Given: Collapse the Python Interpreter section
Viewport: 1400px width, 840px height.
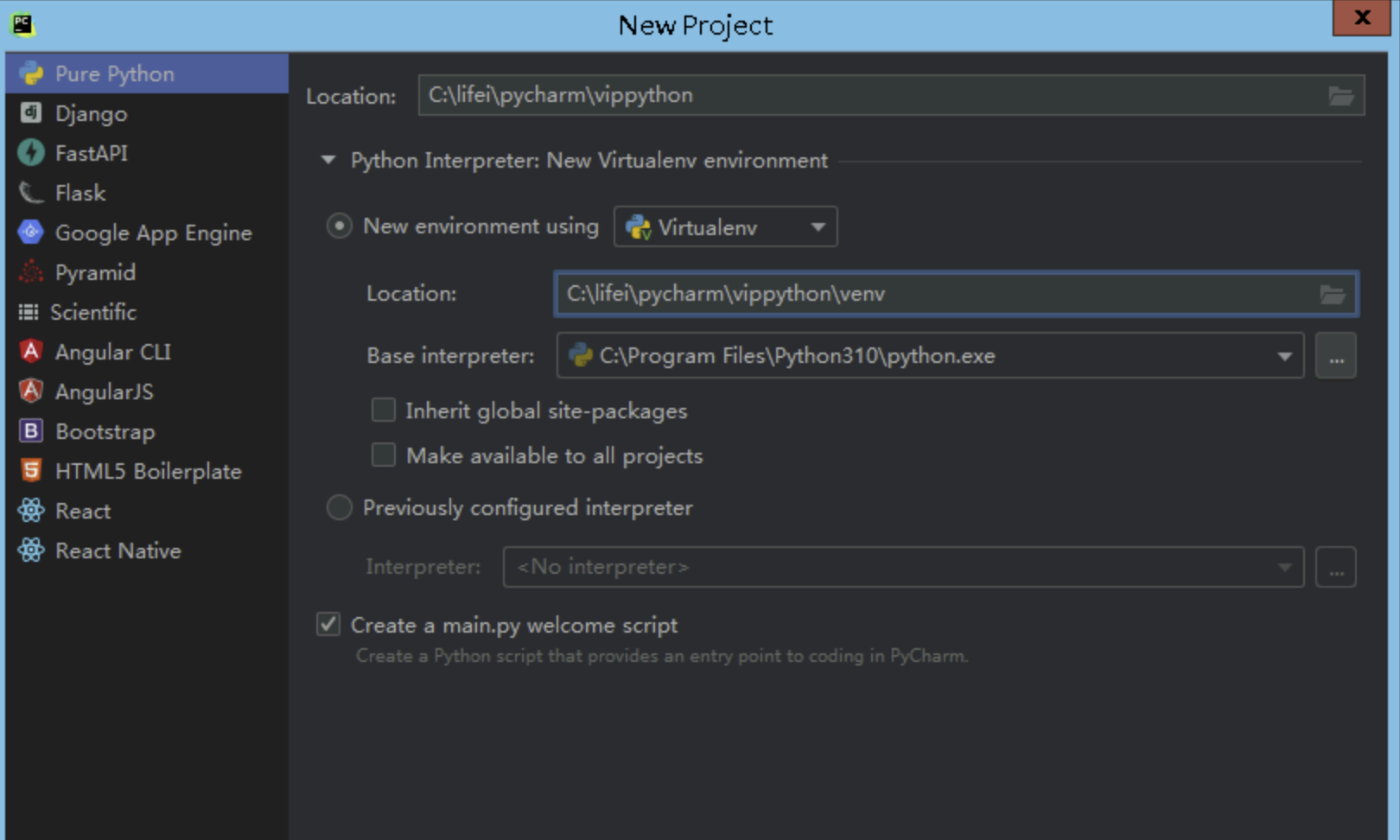Looking at the screenshot, I should 328,161.
